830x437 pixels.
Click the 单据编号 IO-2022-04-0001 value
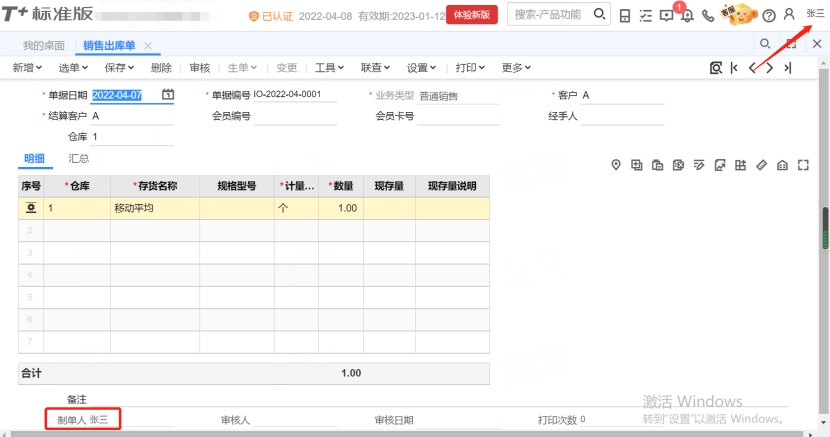pyautogui.click(x=287, y=94)
